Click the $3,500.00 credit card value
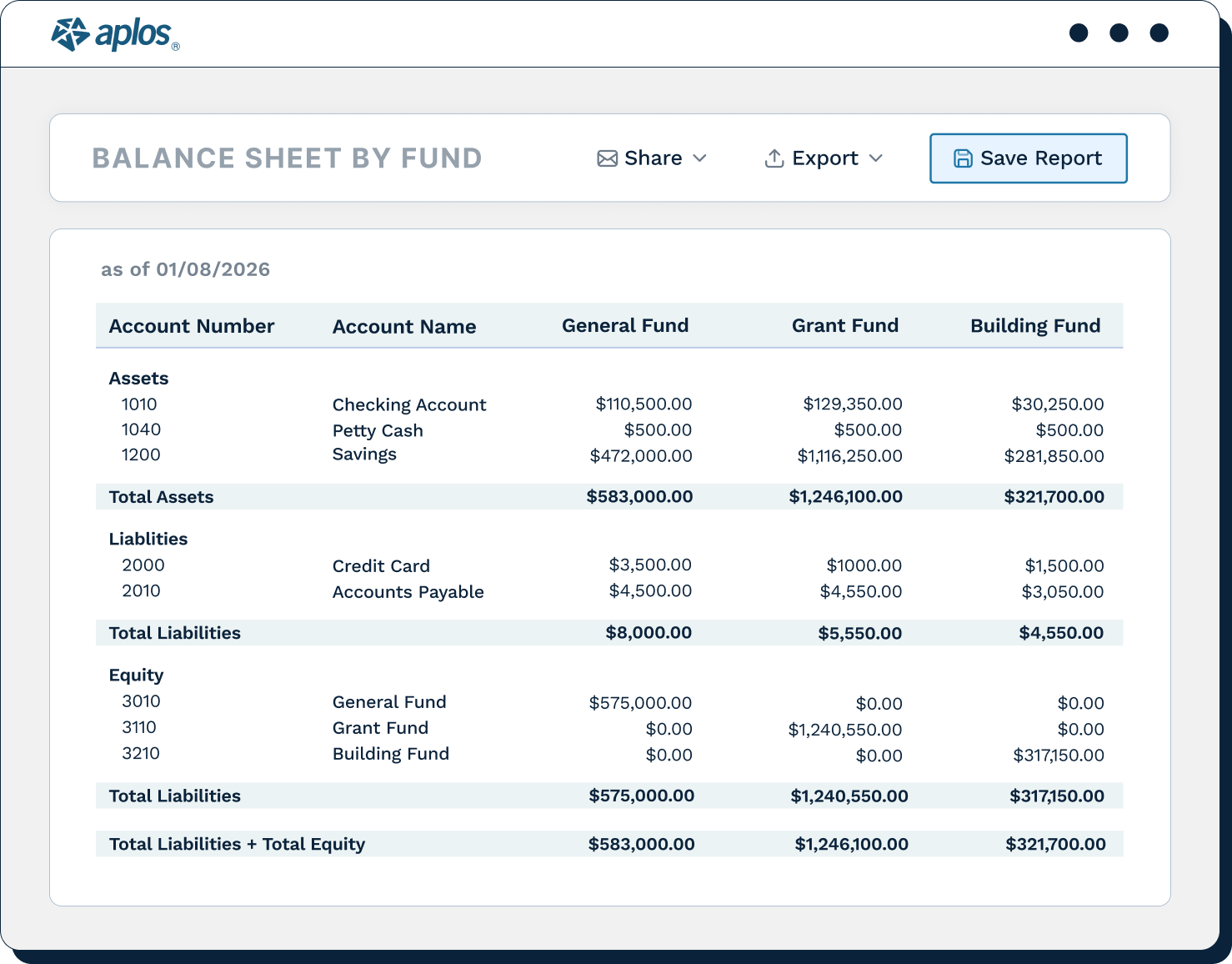 click(x=650, y=565)
